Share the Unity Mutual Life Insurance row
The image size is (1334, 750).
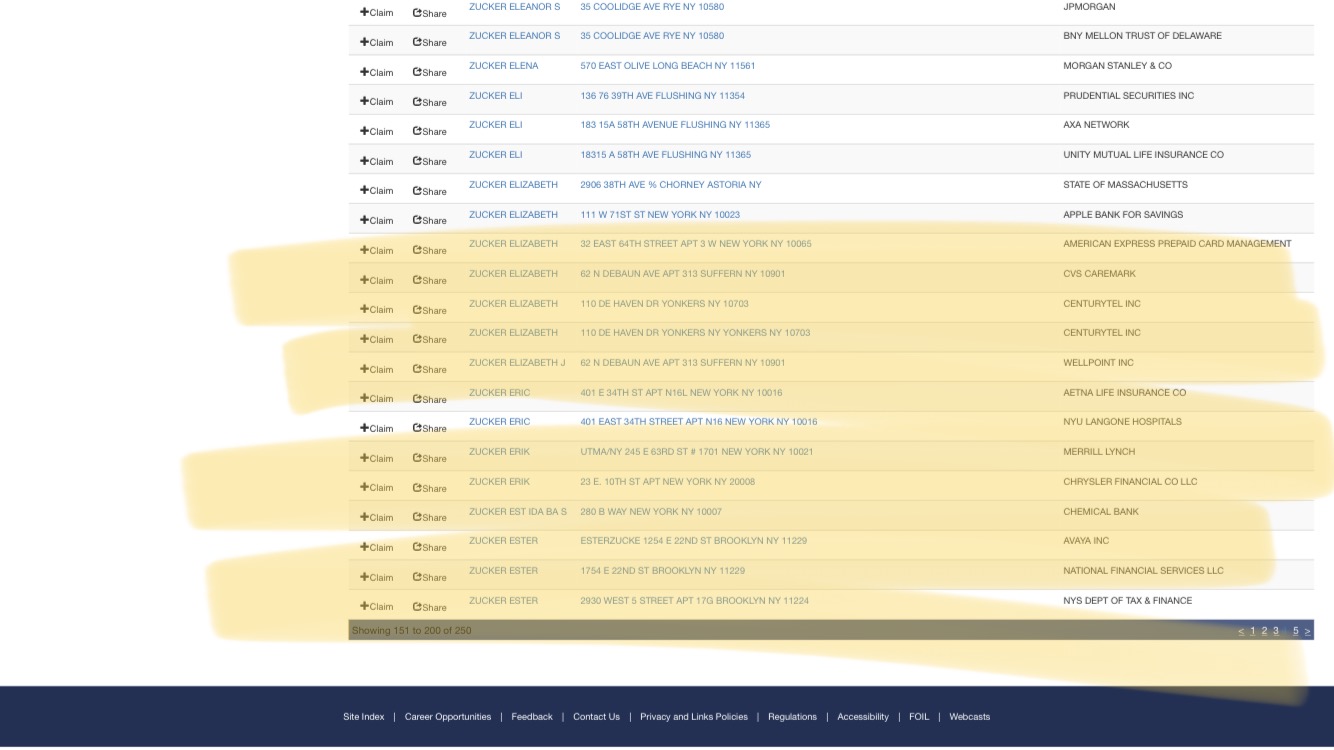430,161
